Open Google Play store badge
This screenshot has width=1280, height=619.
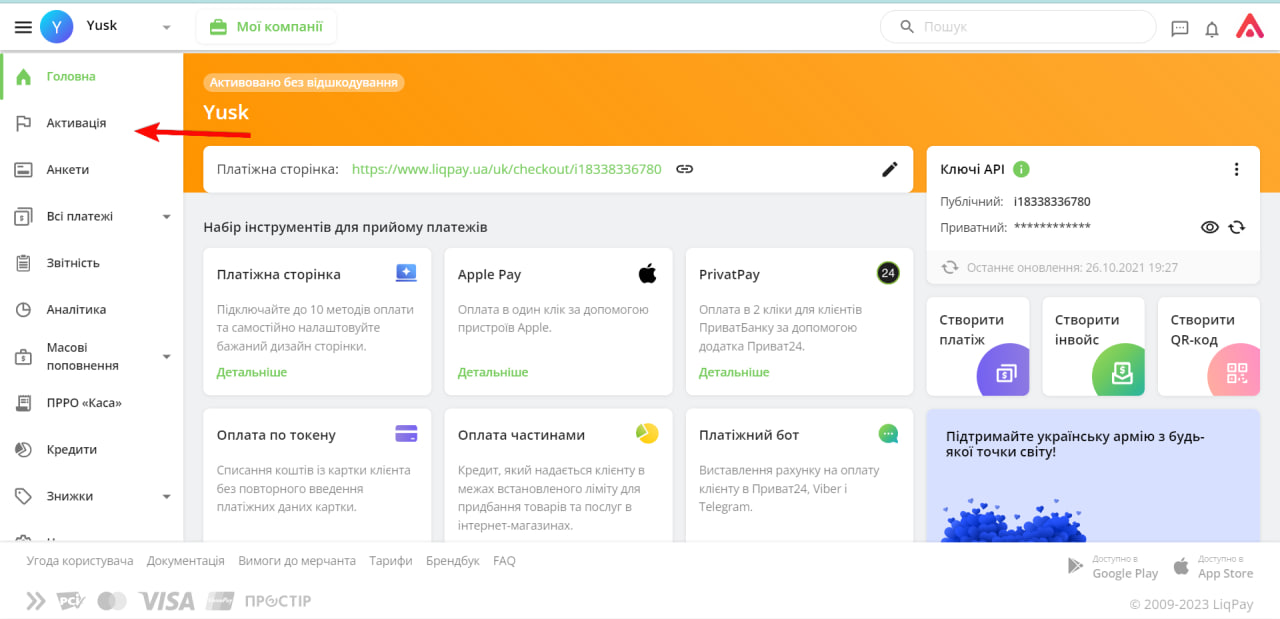pyautogui.click(x=1112, y=567)
